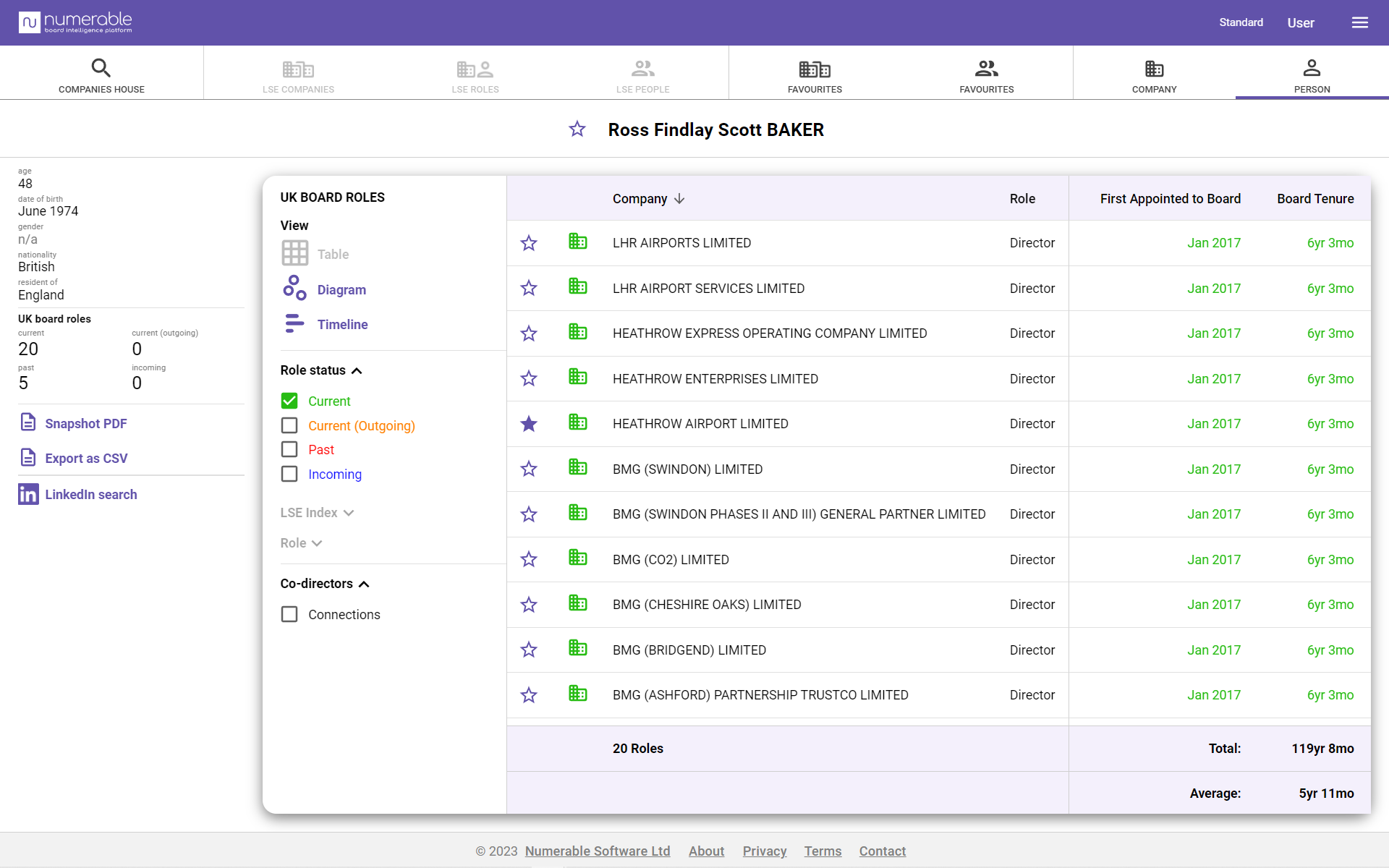Viewport: 1389px width, 868px height.
Task: Select the Timeline view icon
Action: pyautogui.click(x=294, y=324)
